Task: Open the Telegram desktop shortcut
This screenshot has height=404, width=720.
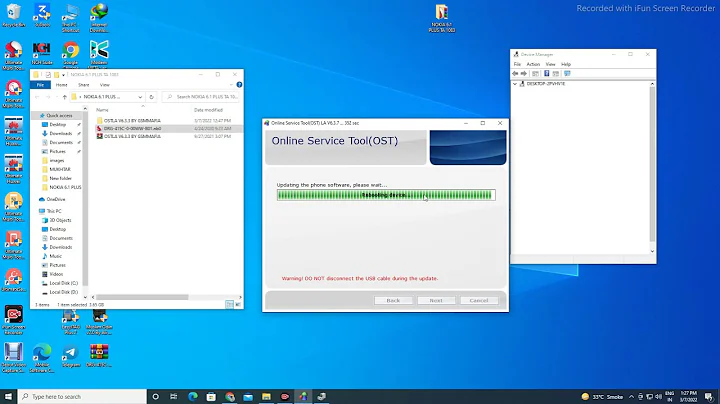Action: click(71, 356)
